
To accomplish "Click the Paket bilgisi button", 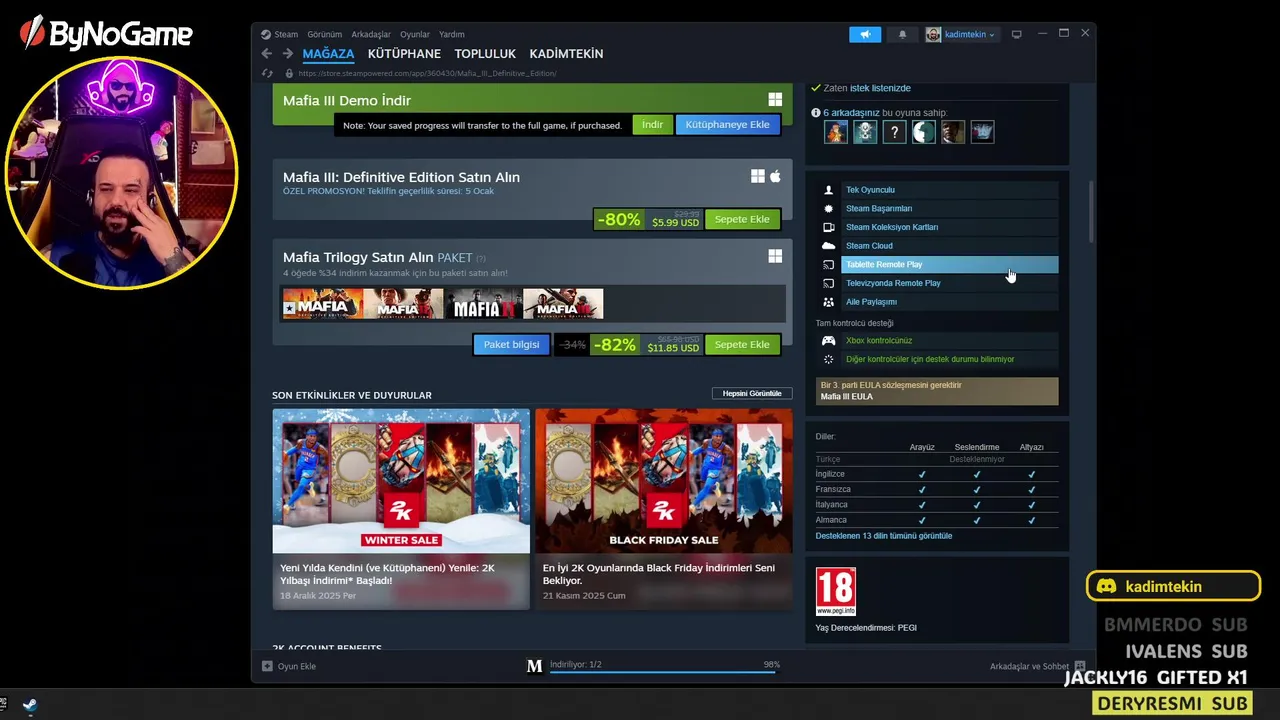I will coord(511,344).
